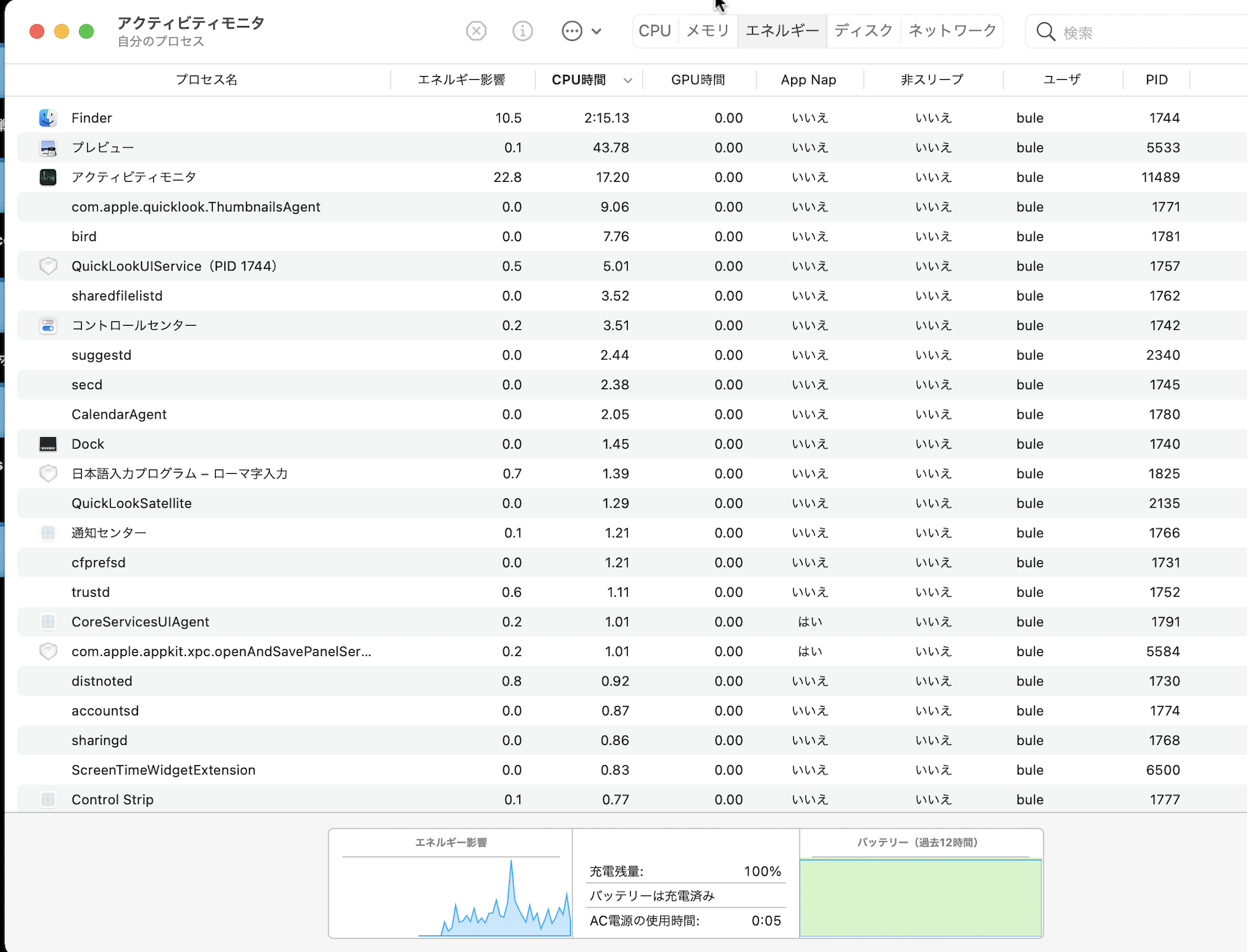The height and width of the screenshot is (952, 1247).
Task: Click the Dock process icon
Action: click(x=48, y=444)
